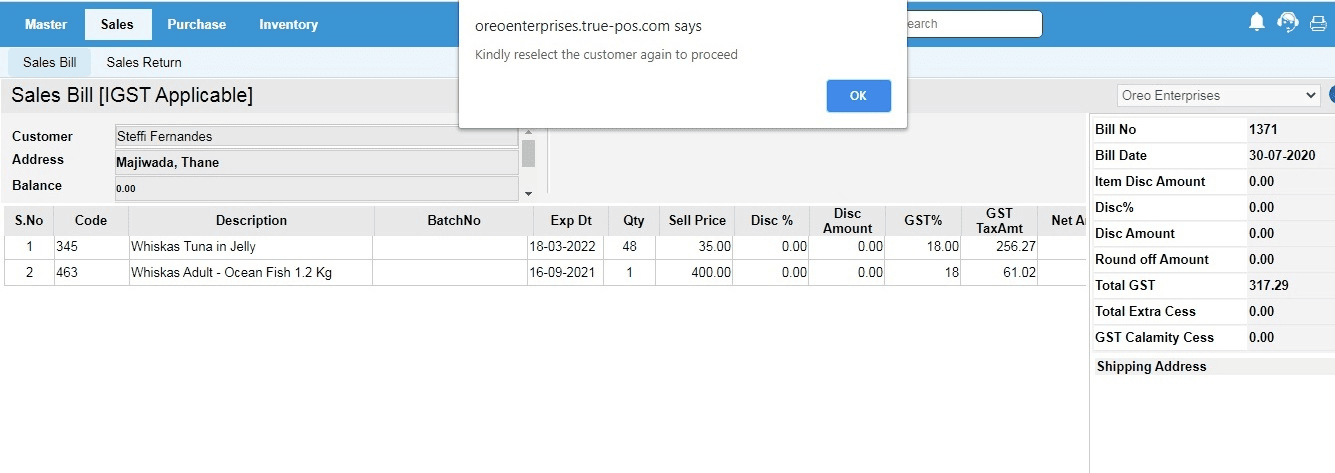Viewport: 1335px width, 473px height.
Task: Click the Address field showing Majiwada, Thane
Action: point(315,162)
